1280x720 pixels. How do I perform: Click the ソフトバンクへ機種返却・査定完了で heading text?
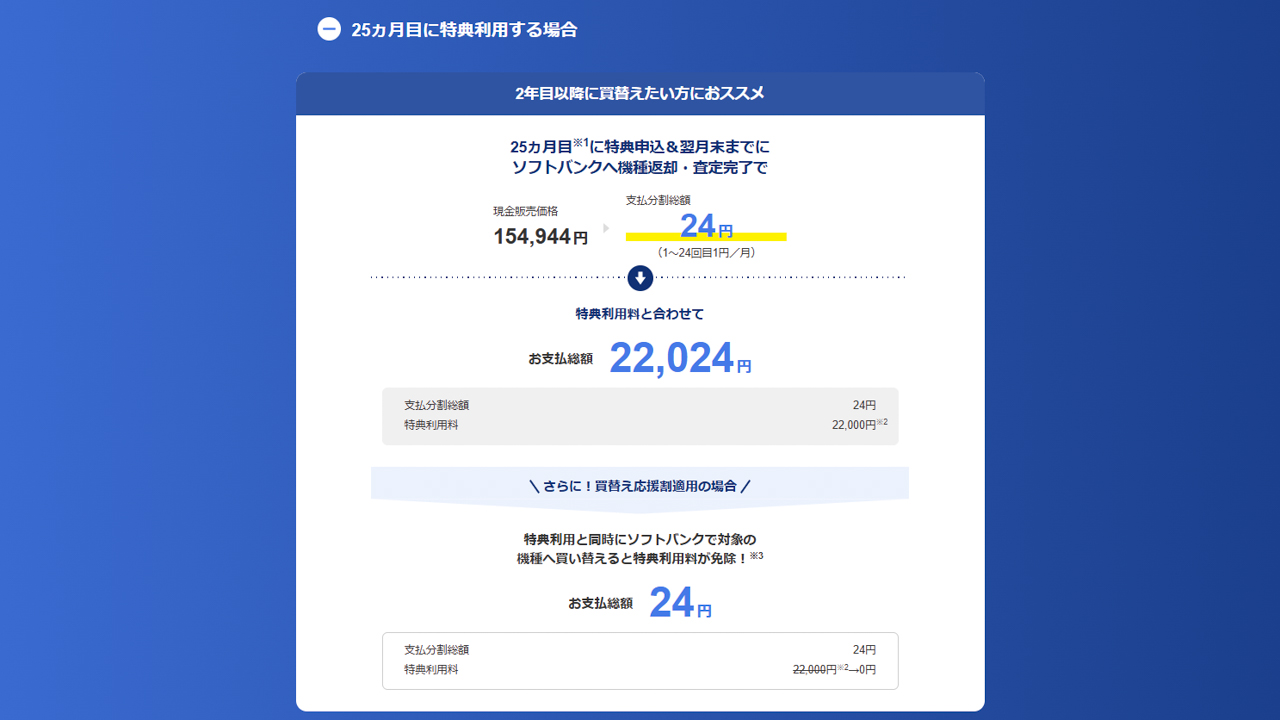coord(640,168)
